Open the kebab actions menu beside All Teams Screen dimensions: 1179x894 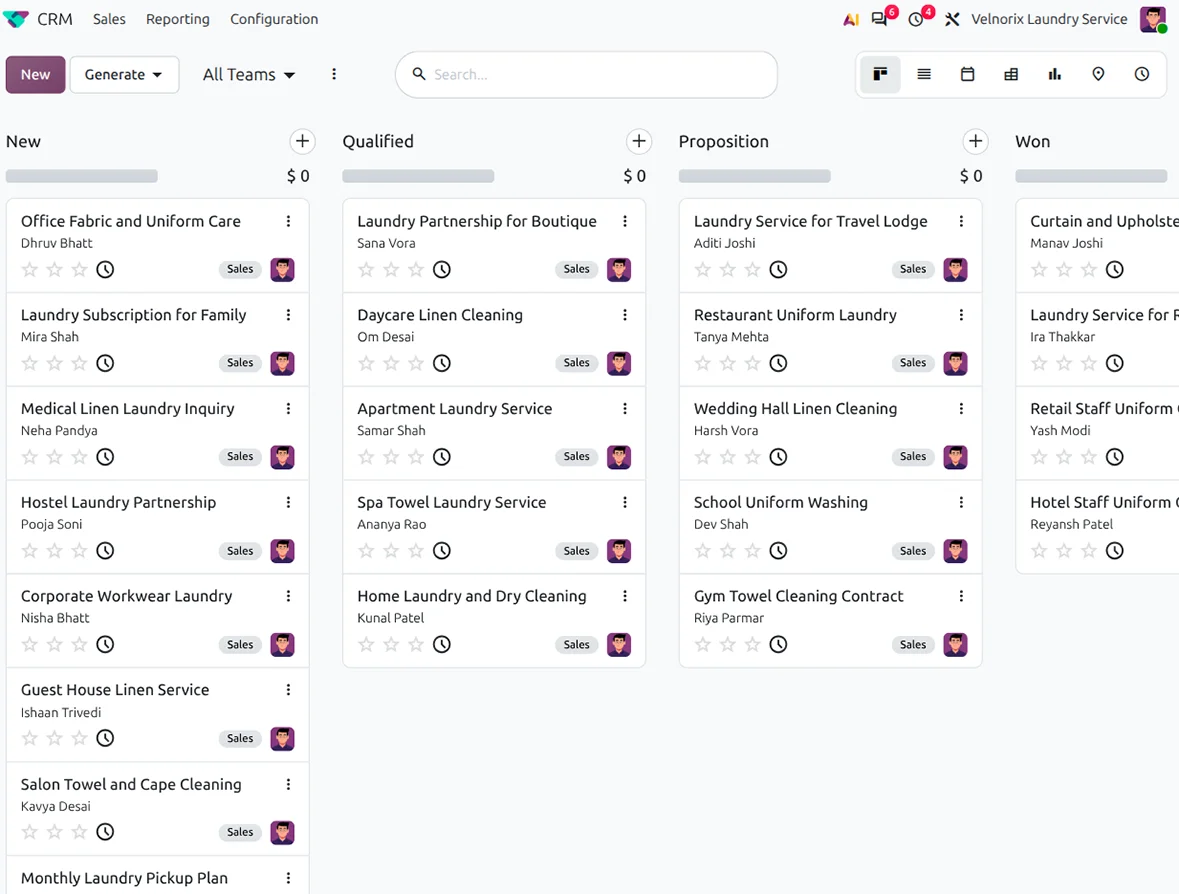(x=334, y=74)
